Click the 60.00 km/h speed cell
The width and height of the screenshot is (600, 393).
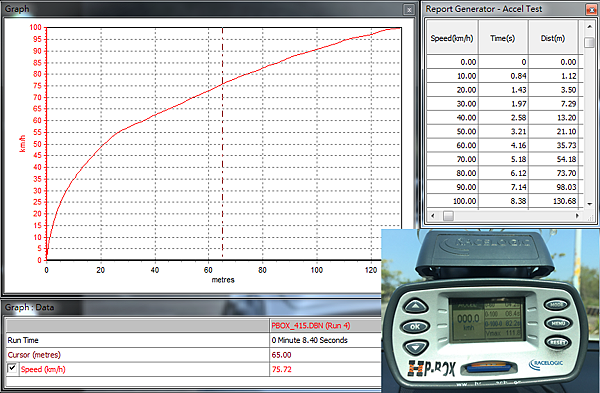(452, 145)
